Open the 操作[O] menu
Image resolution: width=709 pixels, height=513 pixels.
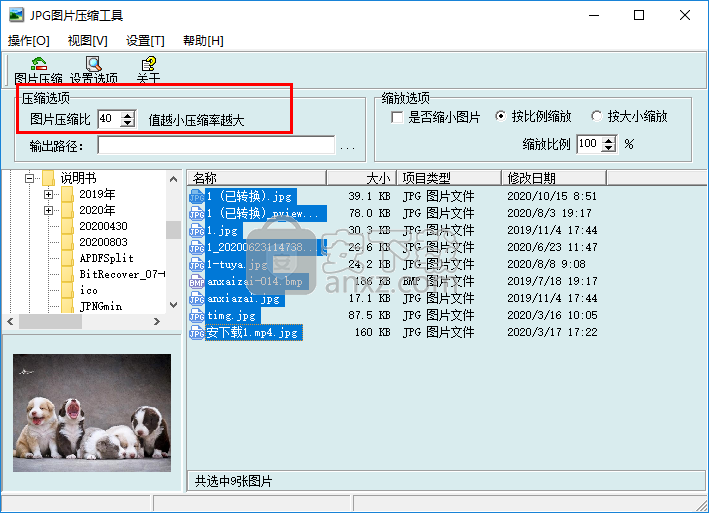point(28,41)
